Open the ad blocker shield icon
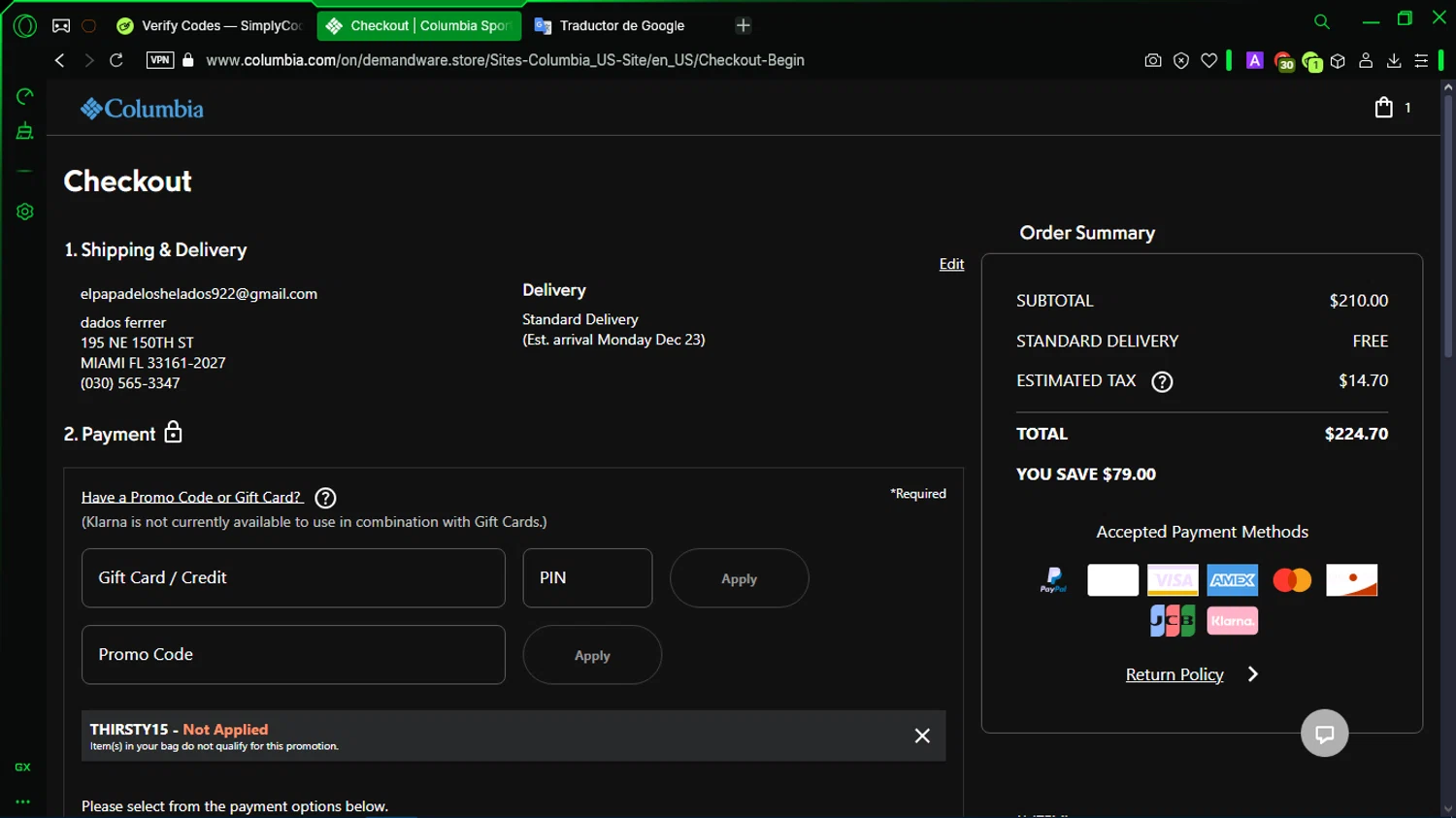The width and height of the screenshot is (1456, 818). pyautogui.click(x=1181, y=60)
